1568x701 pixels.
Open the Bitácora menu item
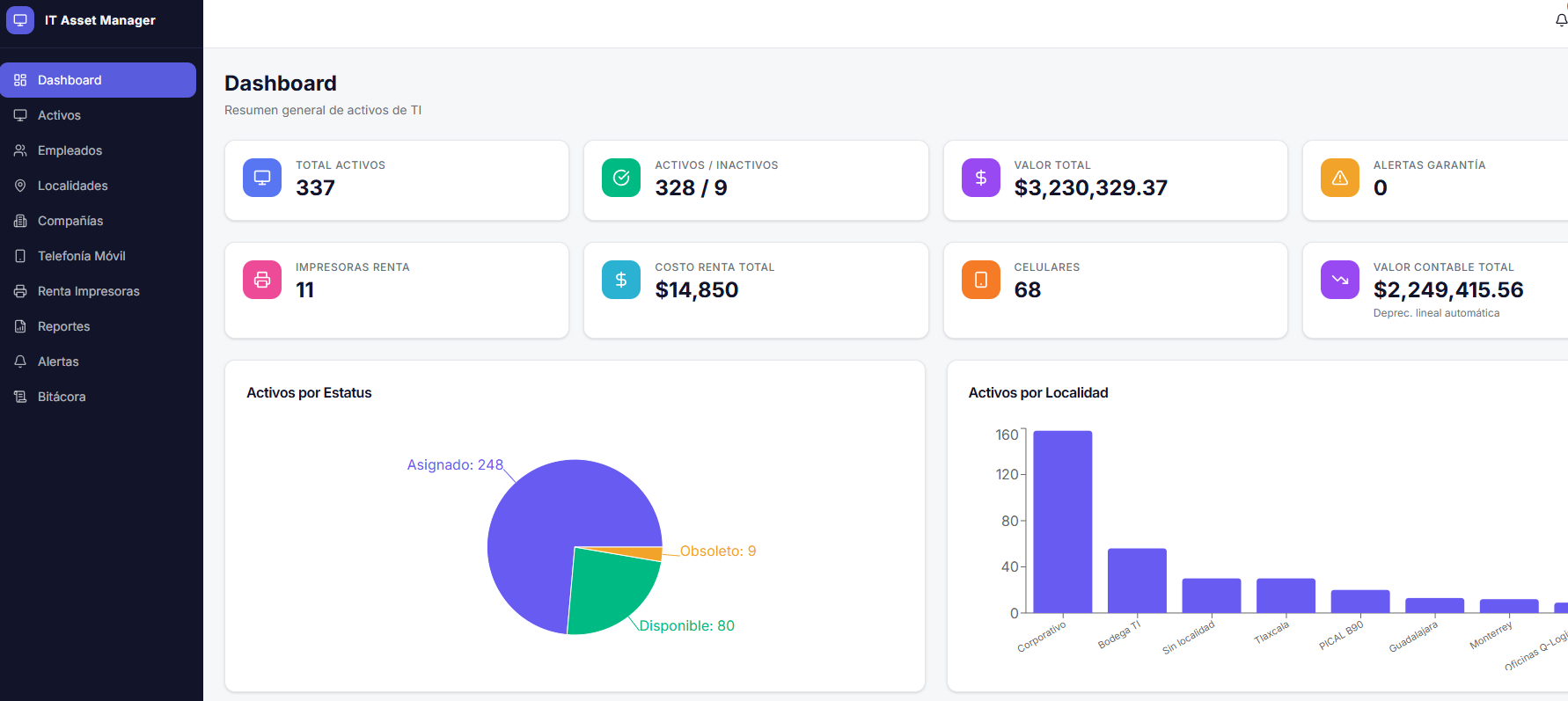point(98,397)
